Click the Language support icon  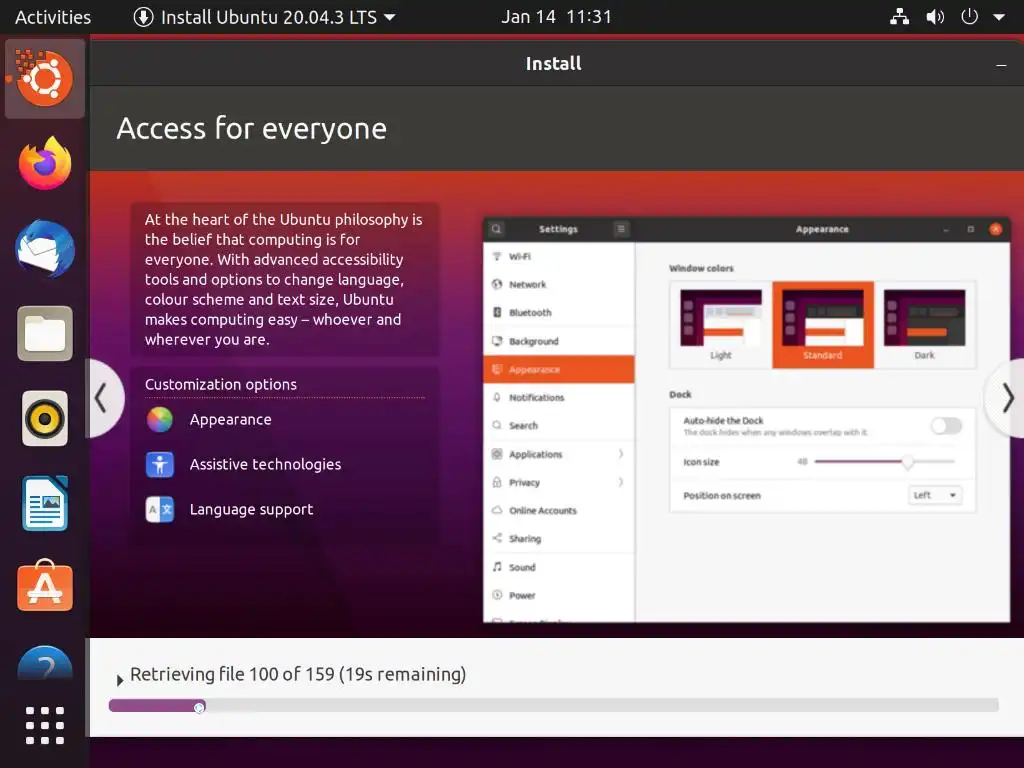159,509
